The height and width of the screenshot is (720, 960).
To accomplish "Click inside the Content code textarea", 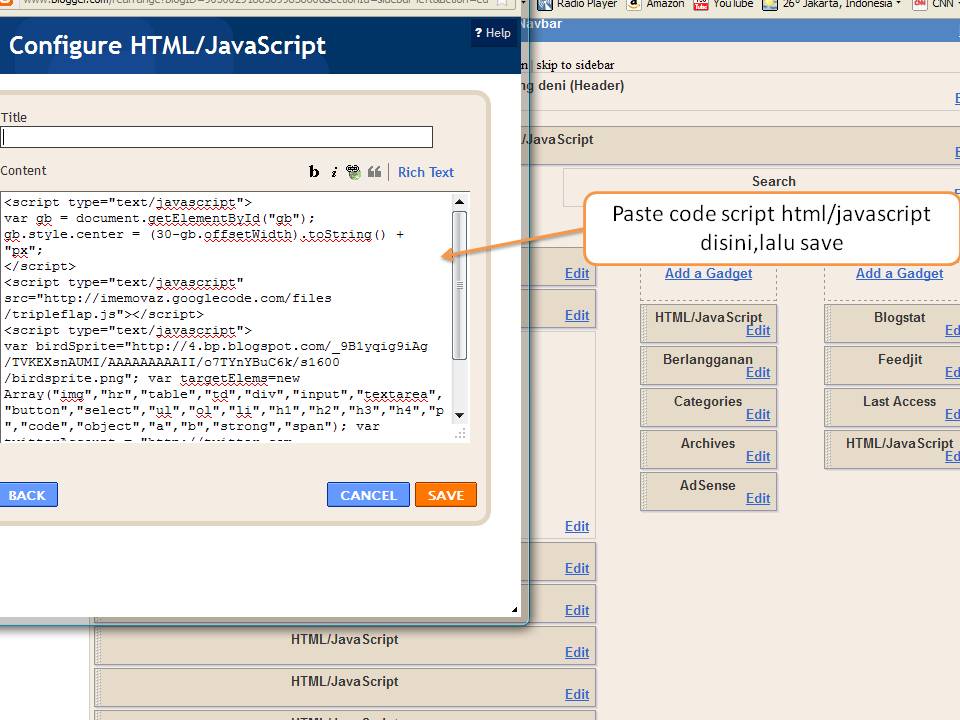I will coord(225,317).
